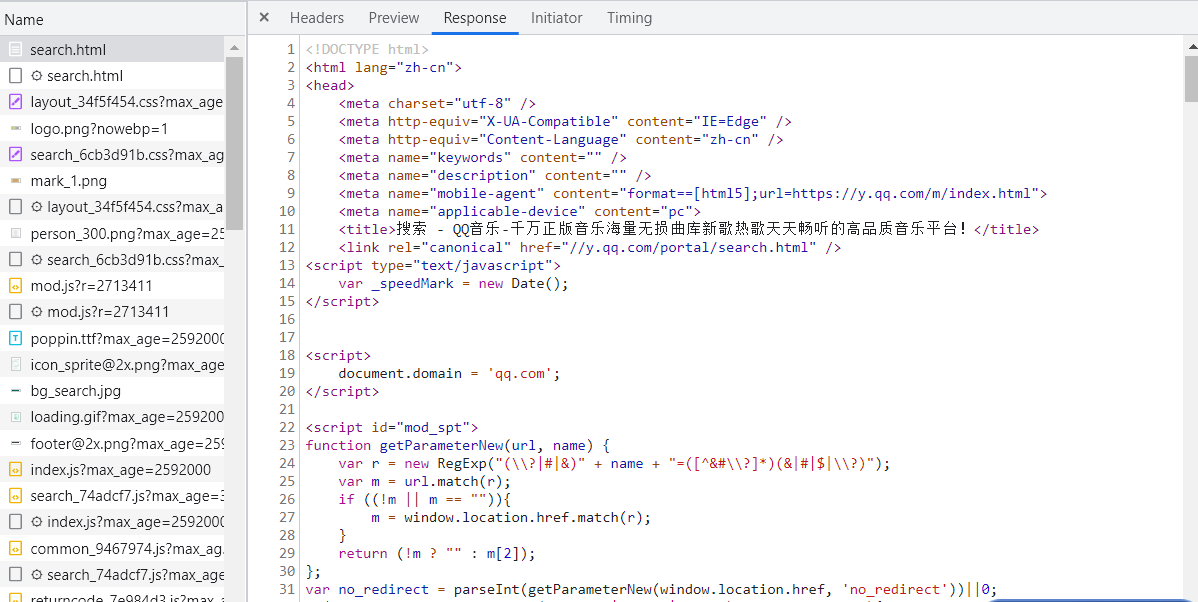Click the Response pane vertical scrollbar thumb
Viewport: 1198px width, 602px height.
[1191, 79]
